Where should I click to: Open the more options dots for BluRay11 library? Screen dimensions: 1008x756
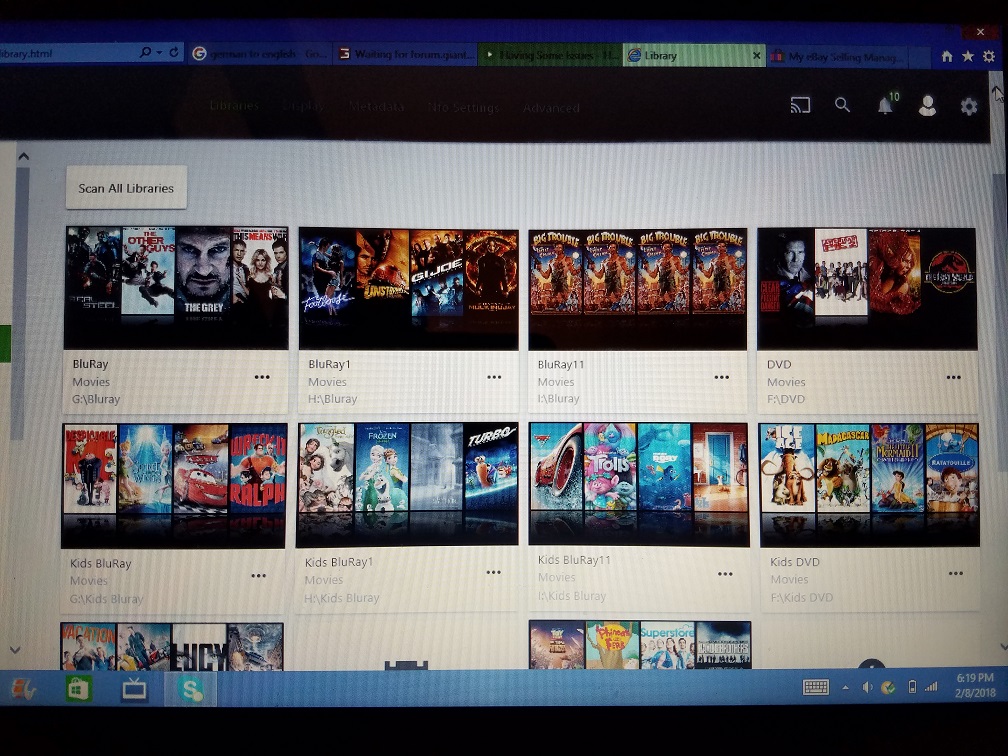click(721, 377)
